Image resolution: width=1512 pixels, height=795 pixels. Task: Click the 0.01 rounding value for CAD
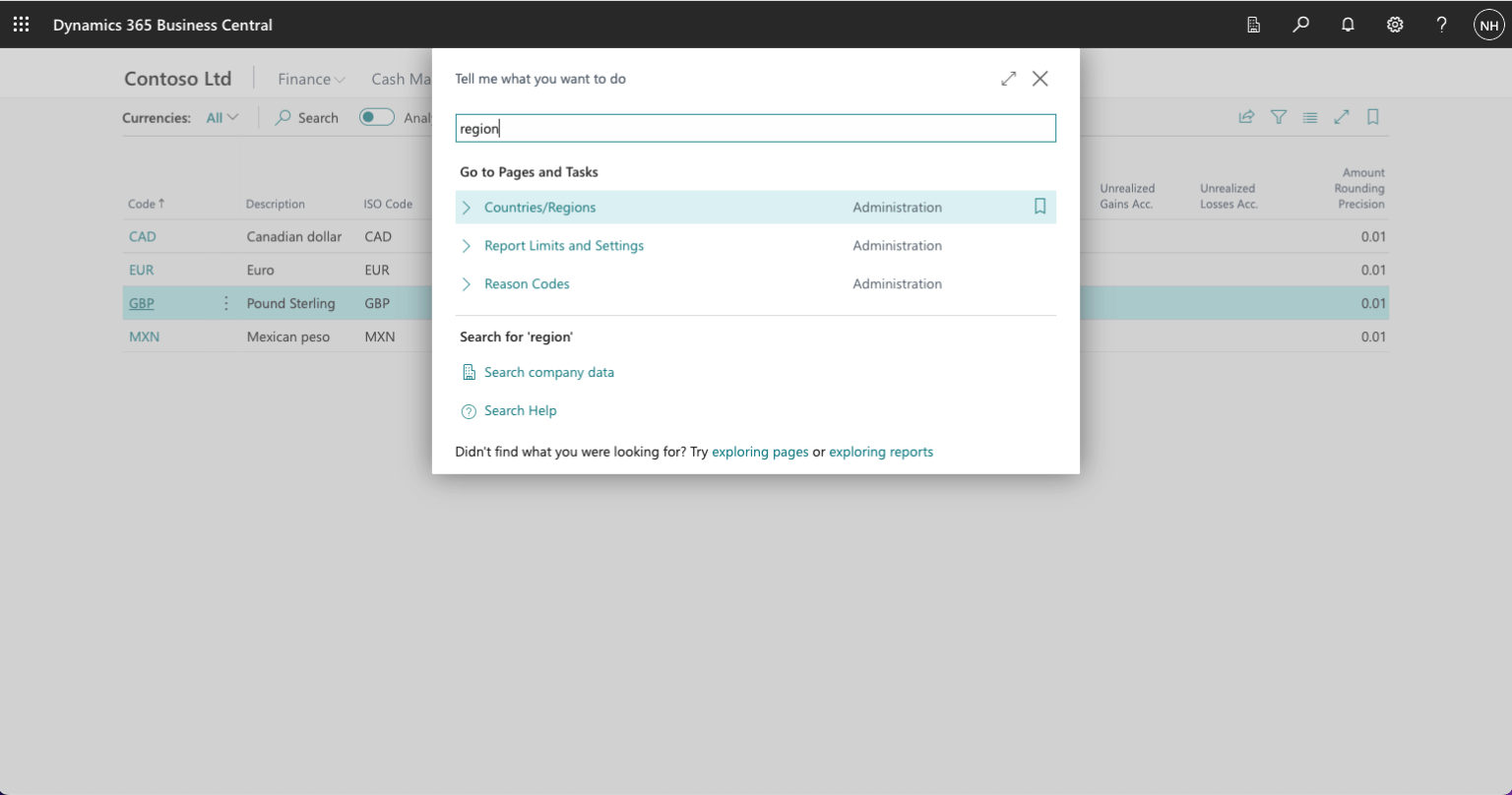point(1373,237)
